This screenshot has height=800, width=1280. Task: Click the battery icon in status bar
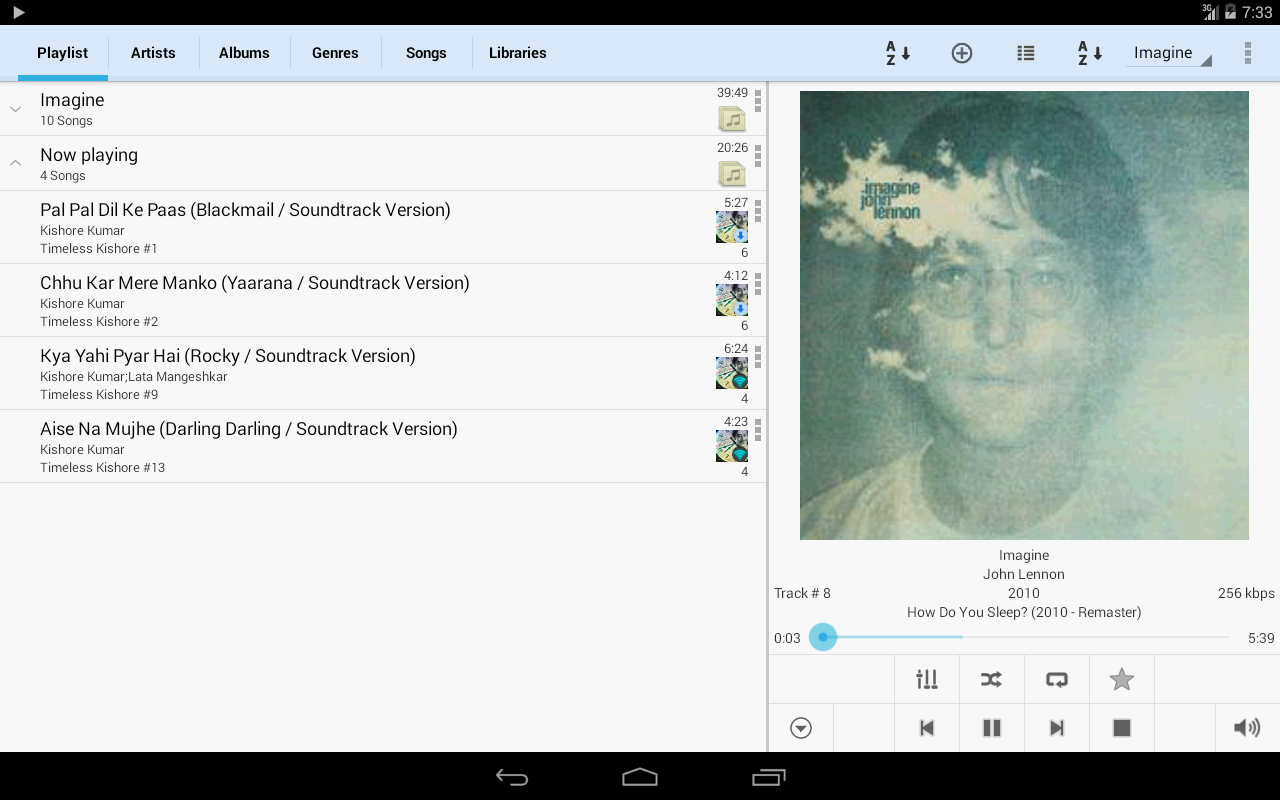coord(1230,12)
